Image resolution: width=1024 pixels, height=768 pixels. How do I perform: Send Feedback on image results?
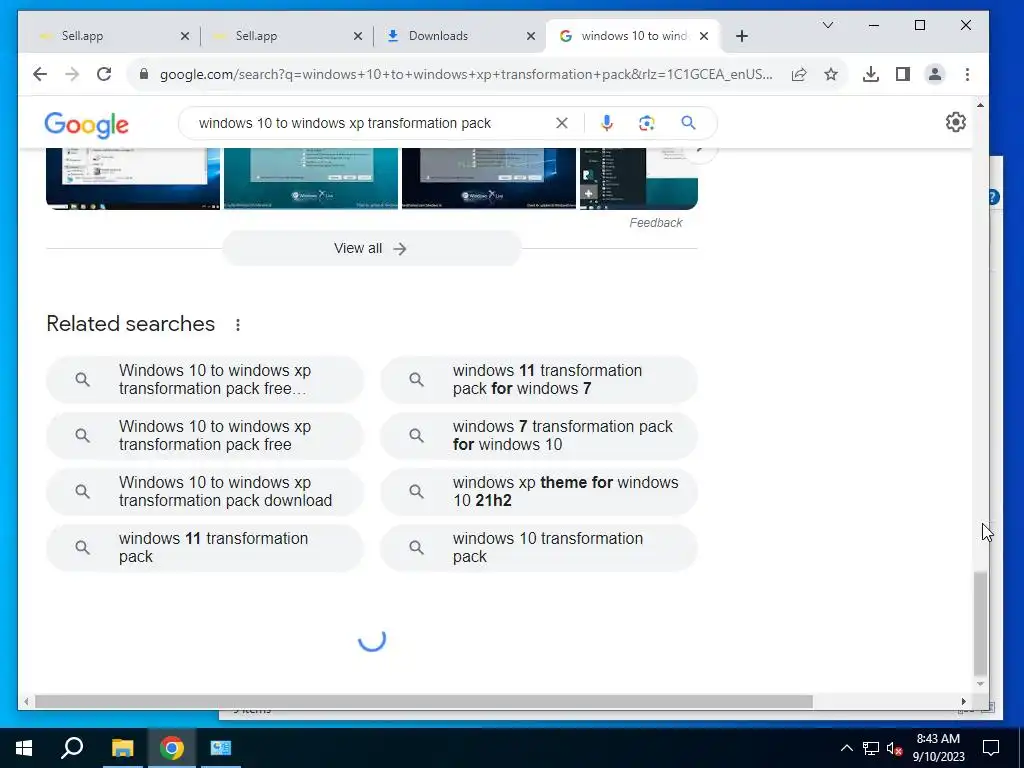pos(656,223)
